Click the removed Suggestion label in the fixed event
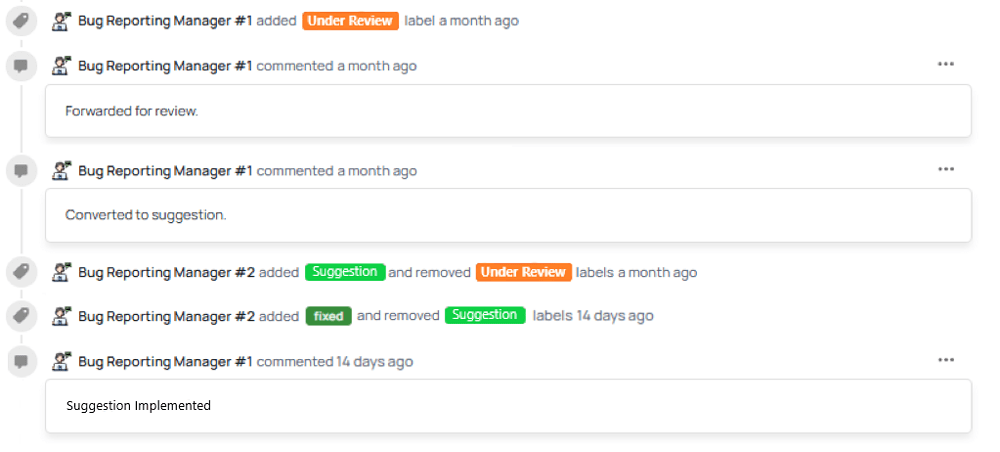The width and height of the screenshot is (1000, 452). pyautogui.click(x=484, y=315)
